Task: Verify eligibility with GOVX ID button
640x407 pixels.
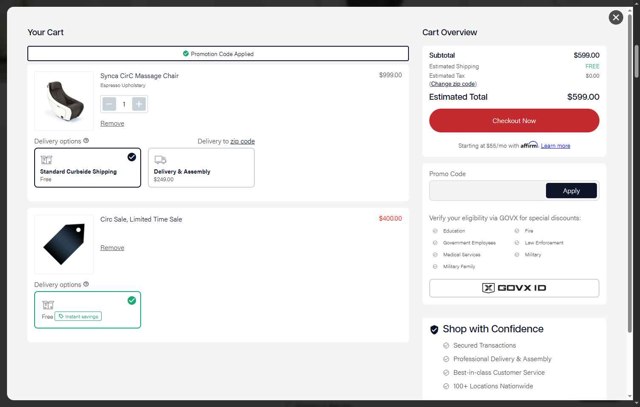Action: tap(514, 288)
